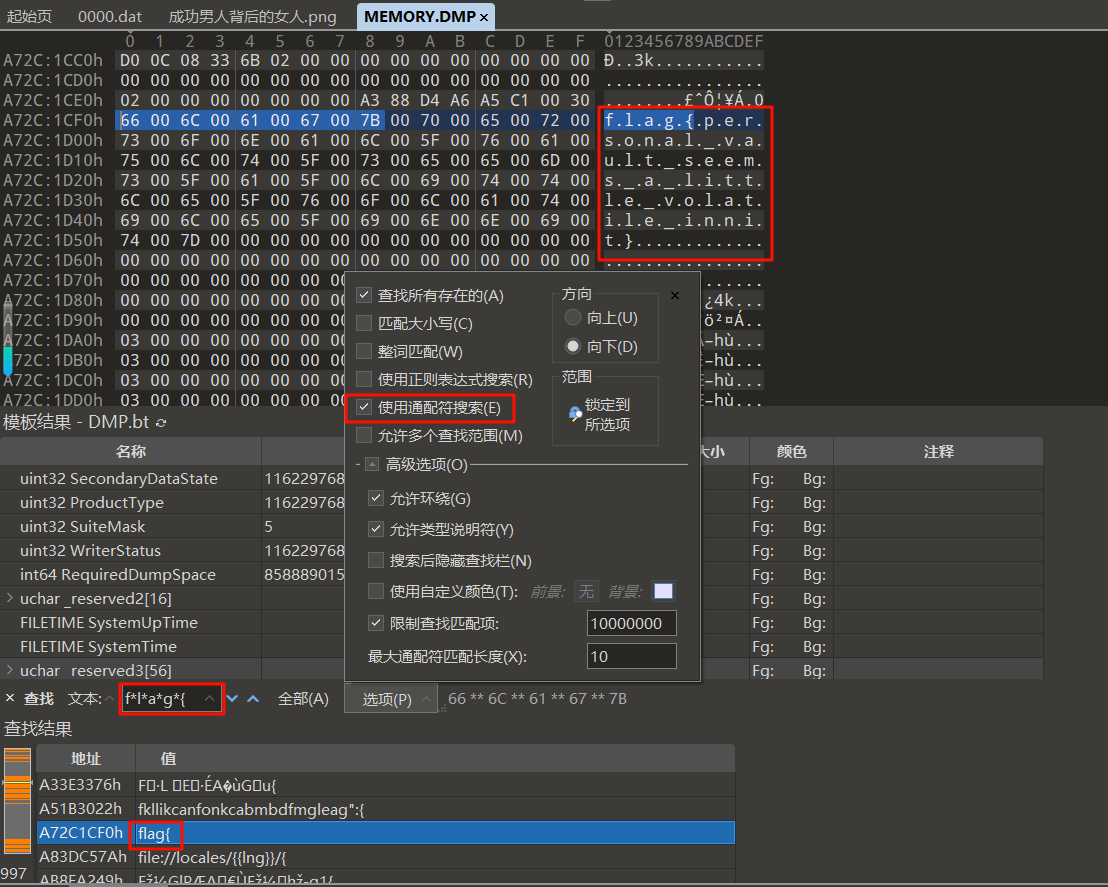Enable regular expression search checkbox
The height and width of the screenshot is (887, 1108).
(x=365, y=380)
